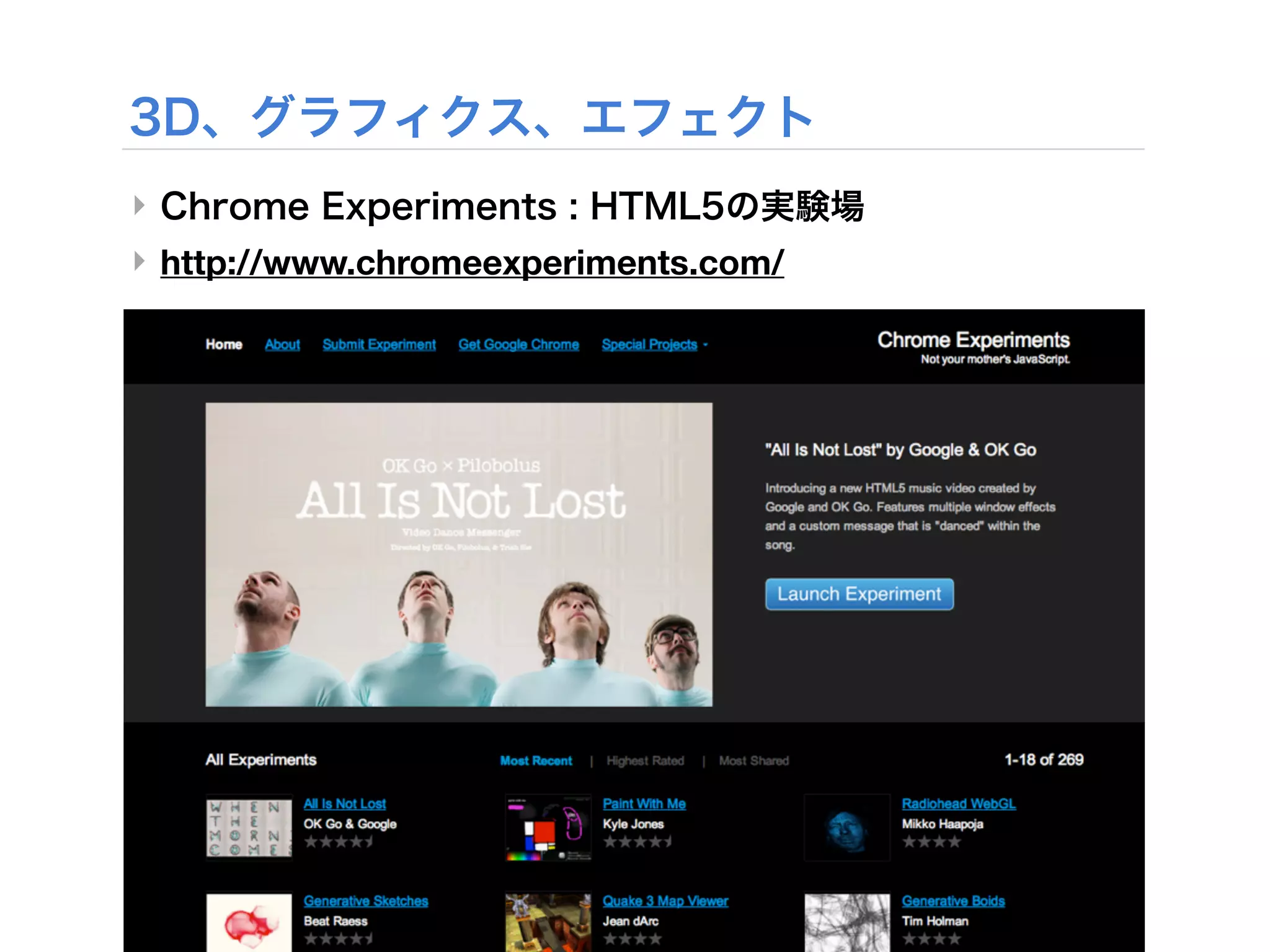Click the All Is Not Lost thumbnail

(249, 827)
